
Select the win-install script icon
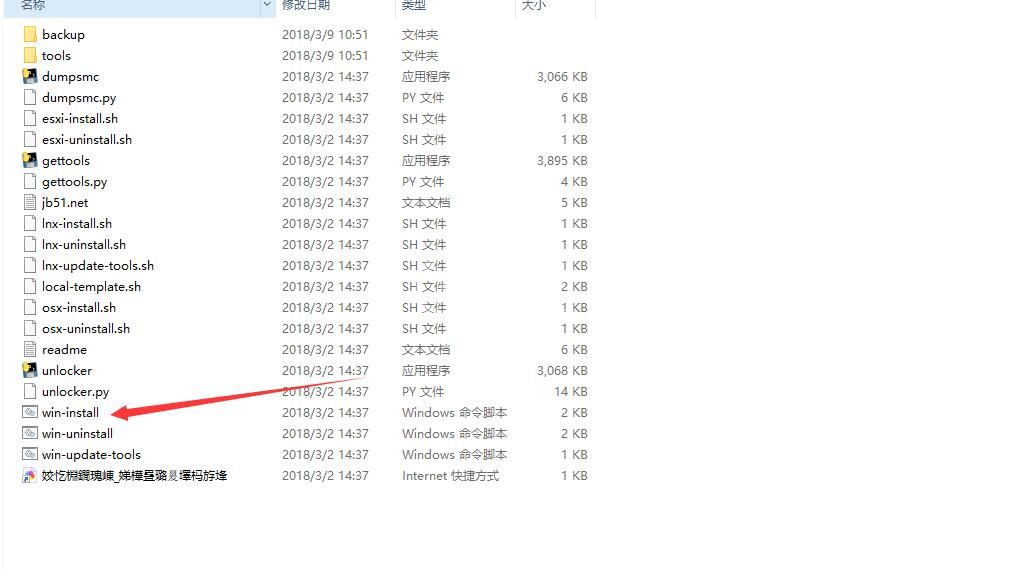tap(29, 412)
